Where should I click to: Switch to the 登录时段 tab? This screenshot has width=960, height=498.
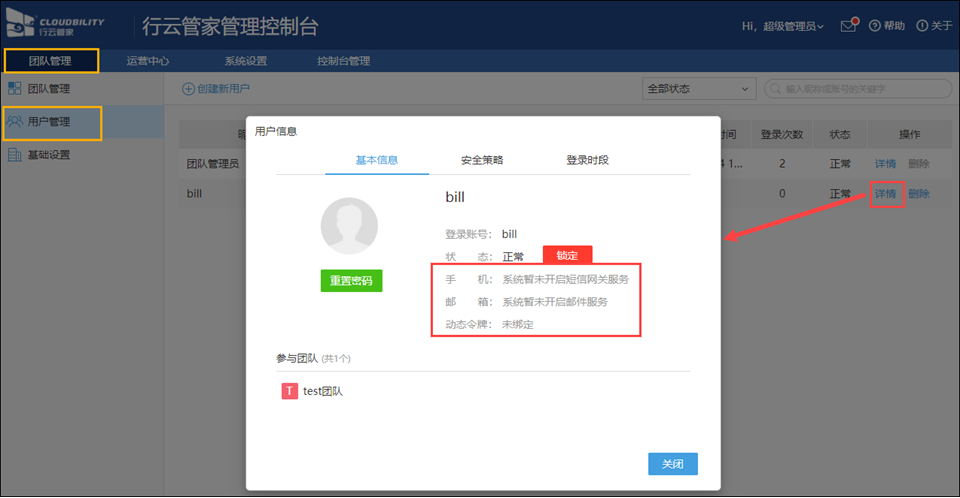click(587, 160)
